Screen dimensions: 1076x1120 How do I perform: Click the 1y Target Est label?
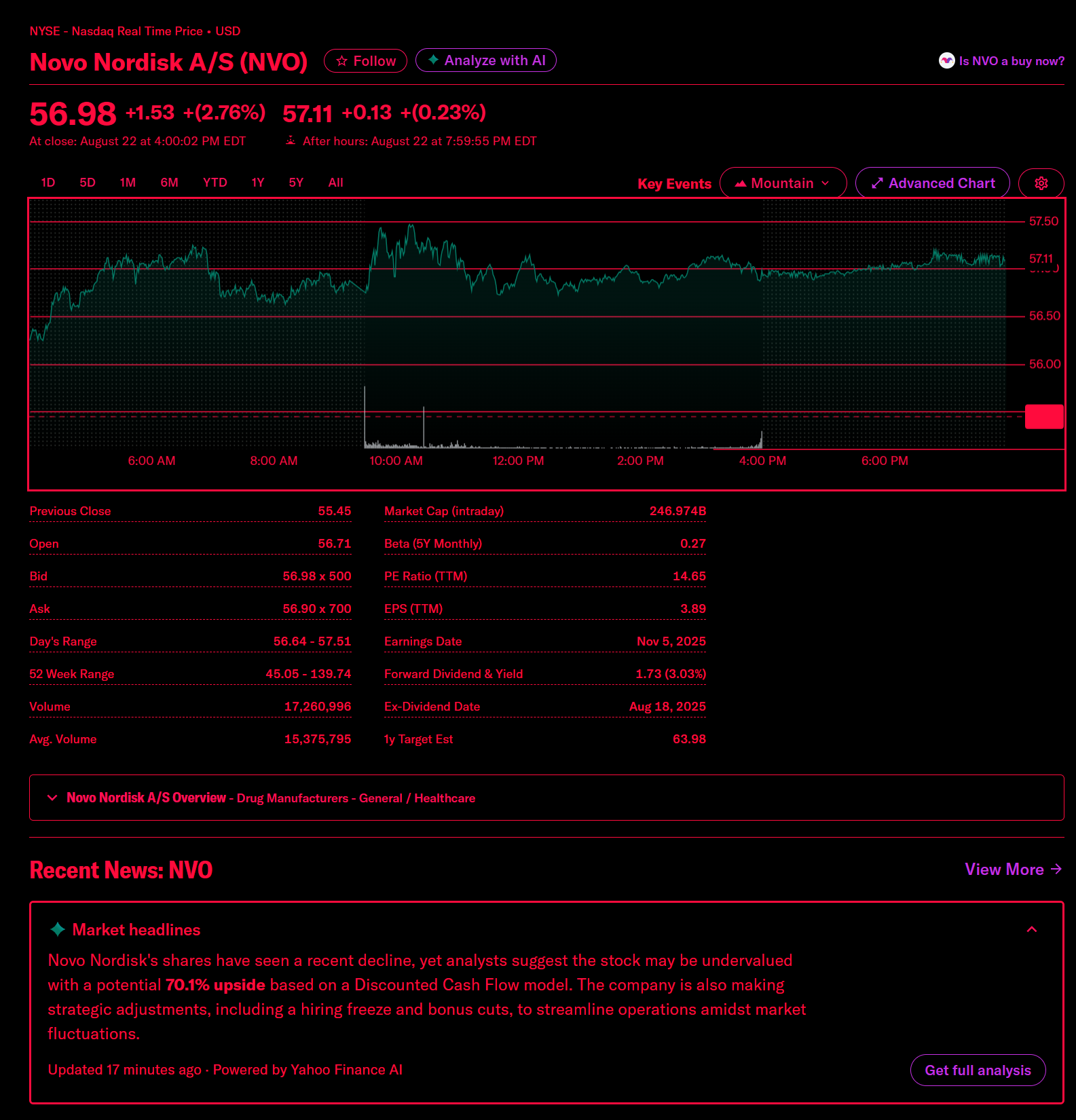pos(419,739)
